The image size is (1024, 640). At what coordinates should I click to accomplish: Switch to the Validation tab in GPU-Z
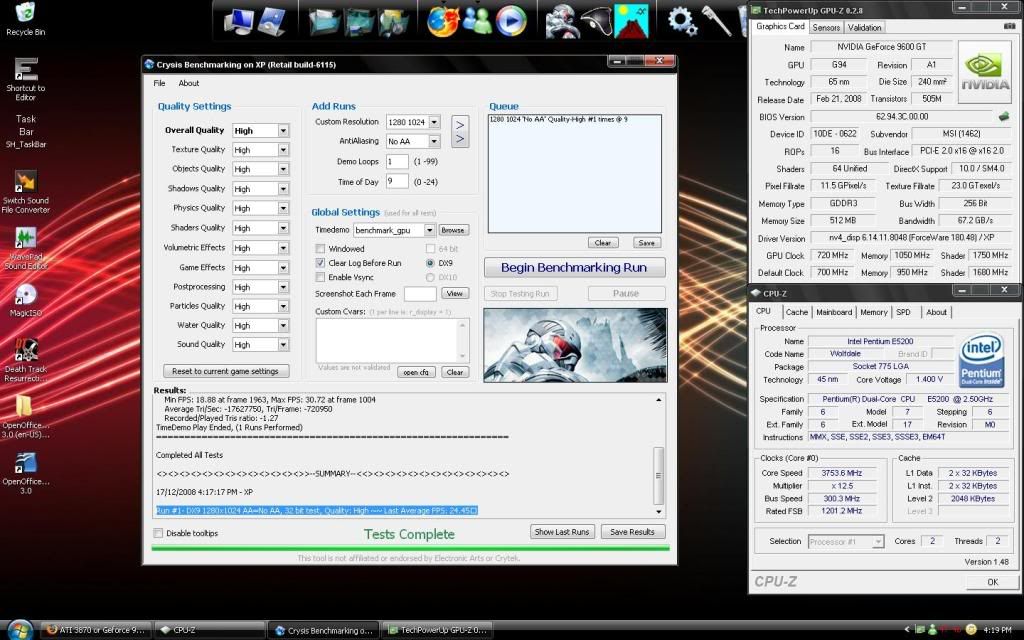tap(865, 27)
